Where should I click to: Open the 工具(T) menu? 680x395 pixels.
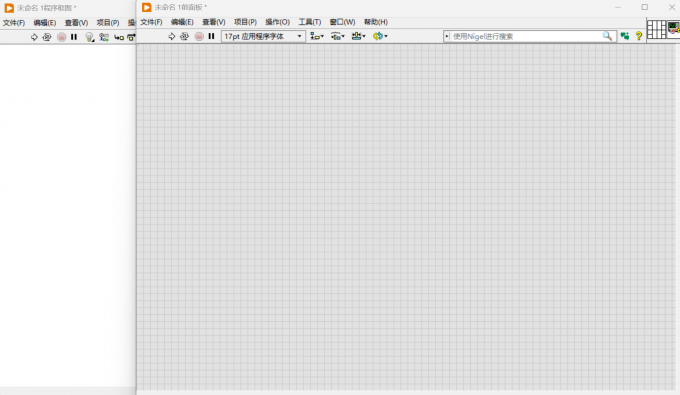point(310,22)
